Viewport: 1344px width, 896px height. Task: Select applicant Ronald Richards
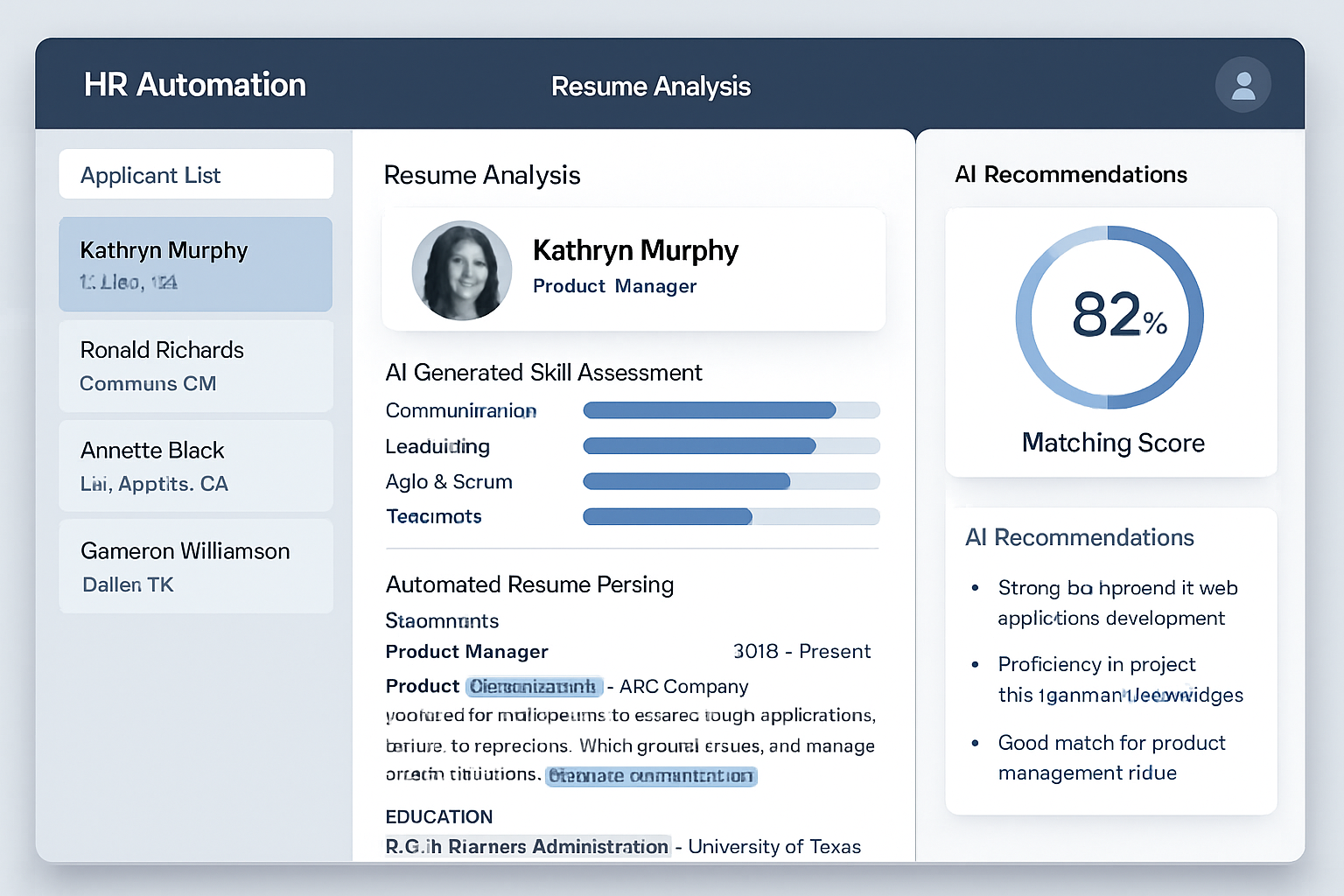click(196, 366)
